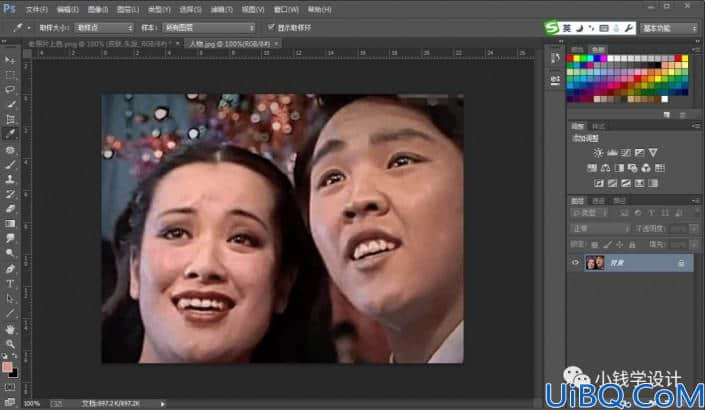Open the Layer menu
The image size is (705, 410).
click(x=128, y=9)
